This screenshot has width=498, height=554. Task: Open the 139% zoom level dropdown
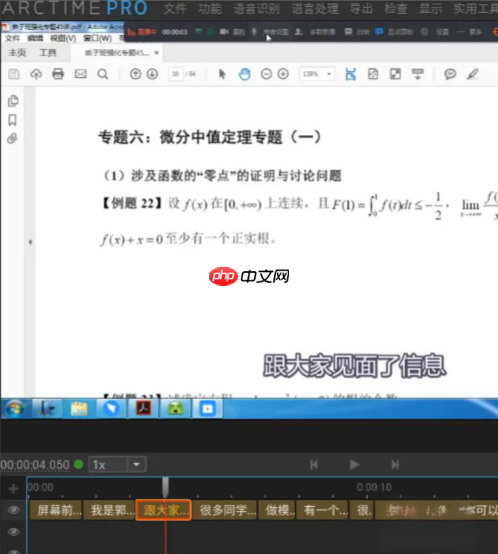click(x=317, y=74)
